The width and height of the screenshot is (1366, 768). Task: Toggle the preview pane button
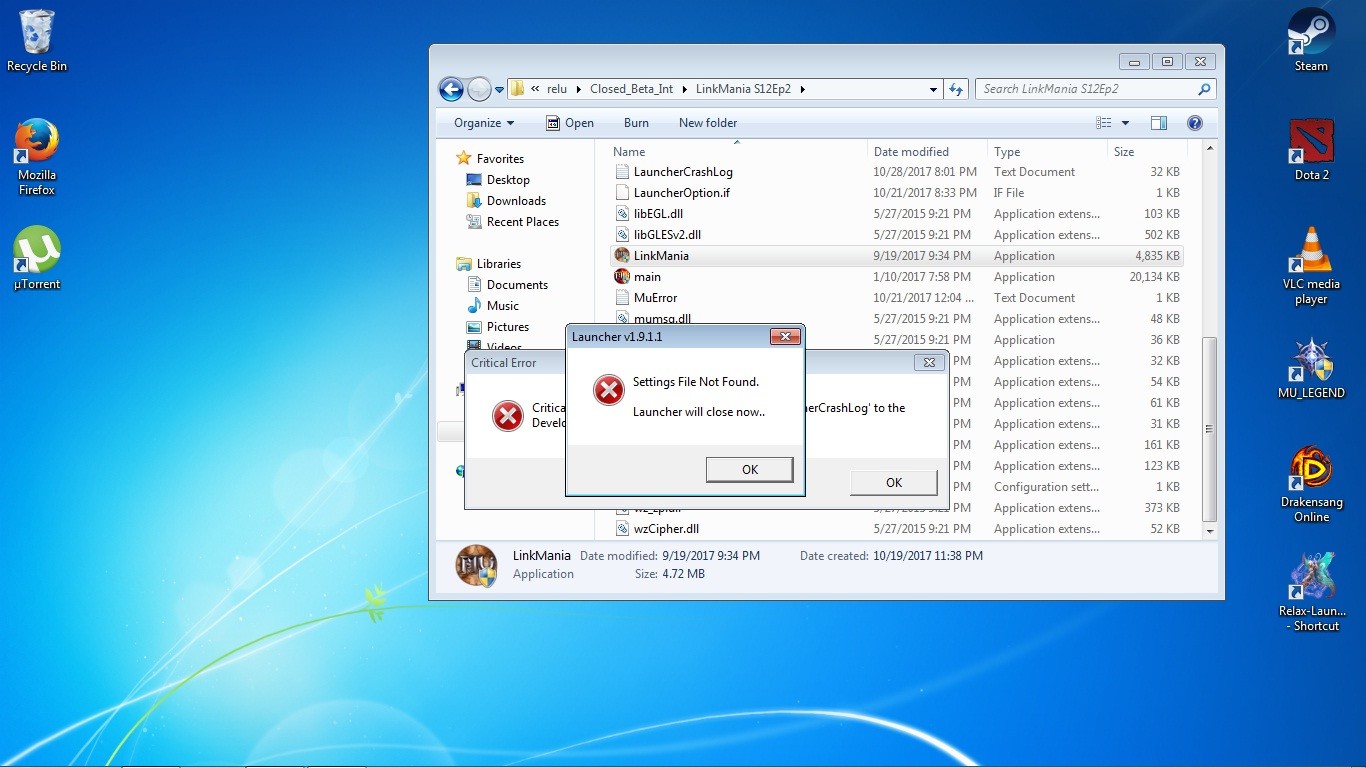1158,123
